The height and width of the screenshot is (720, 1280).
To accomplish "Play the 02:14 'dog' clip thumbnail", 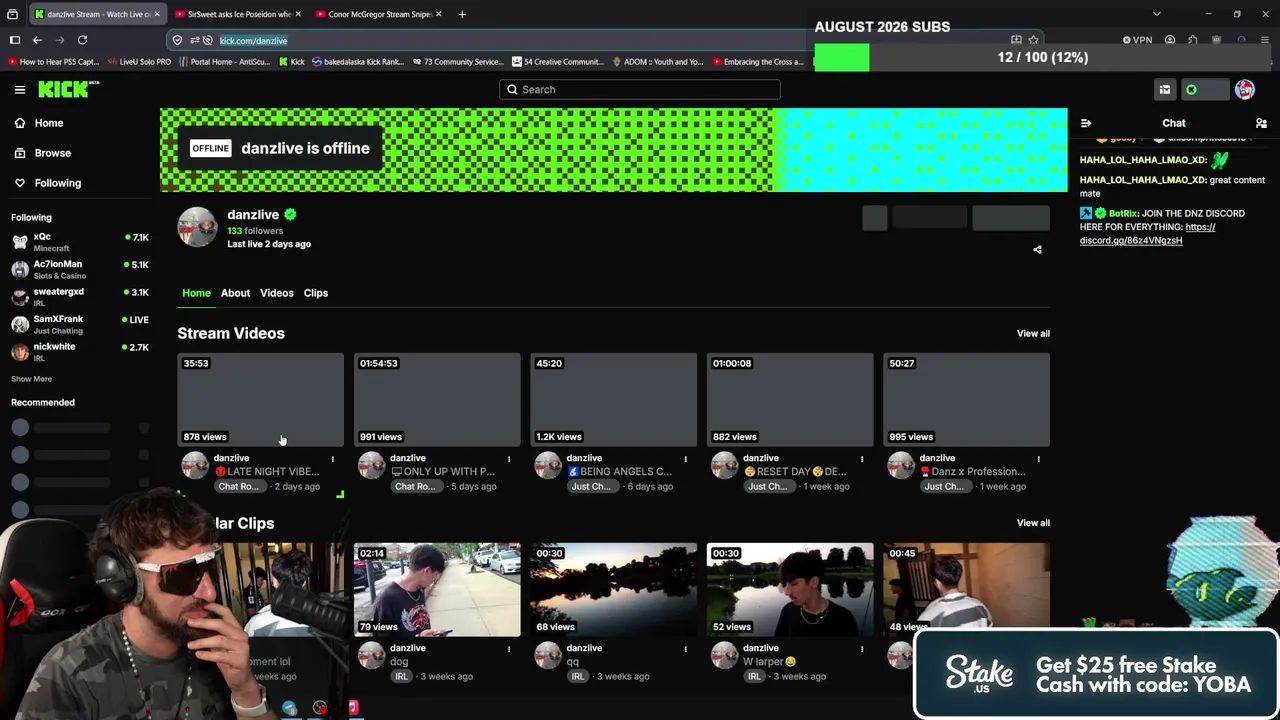I will pos(437,589).
